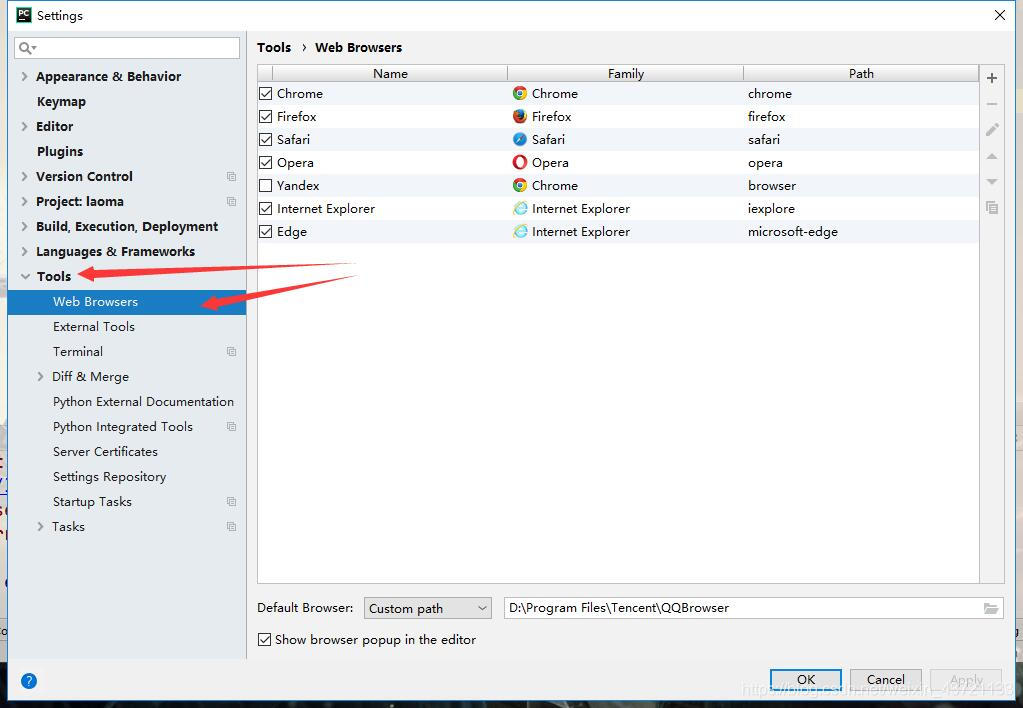Click project-level icon beside Terminal
The image size is (1023, 708).
tap(231, 351)
